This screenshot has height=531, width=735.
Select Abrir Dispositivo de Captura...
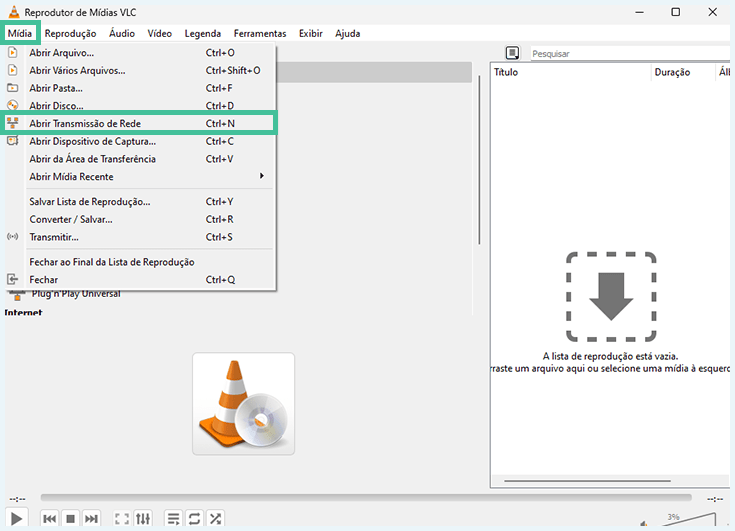click(x=140, y=141)
